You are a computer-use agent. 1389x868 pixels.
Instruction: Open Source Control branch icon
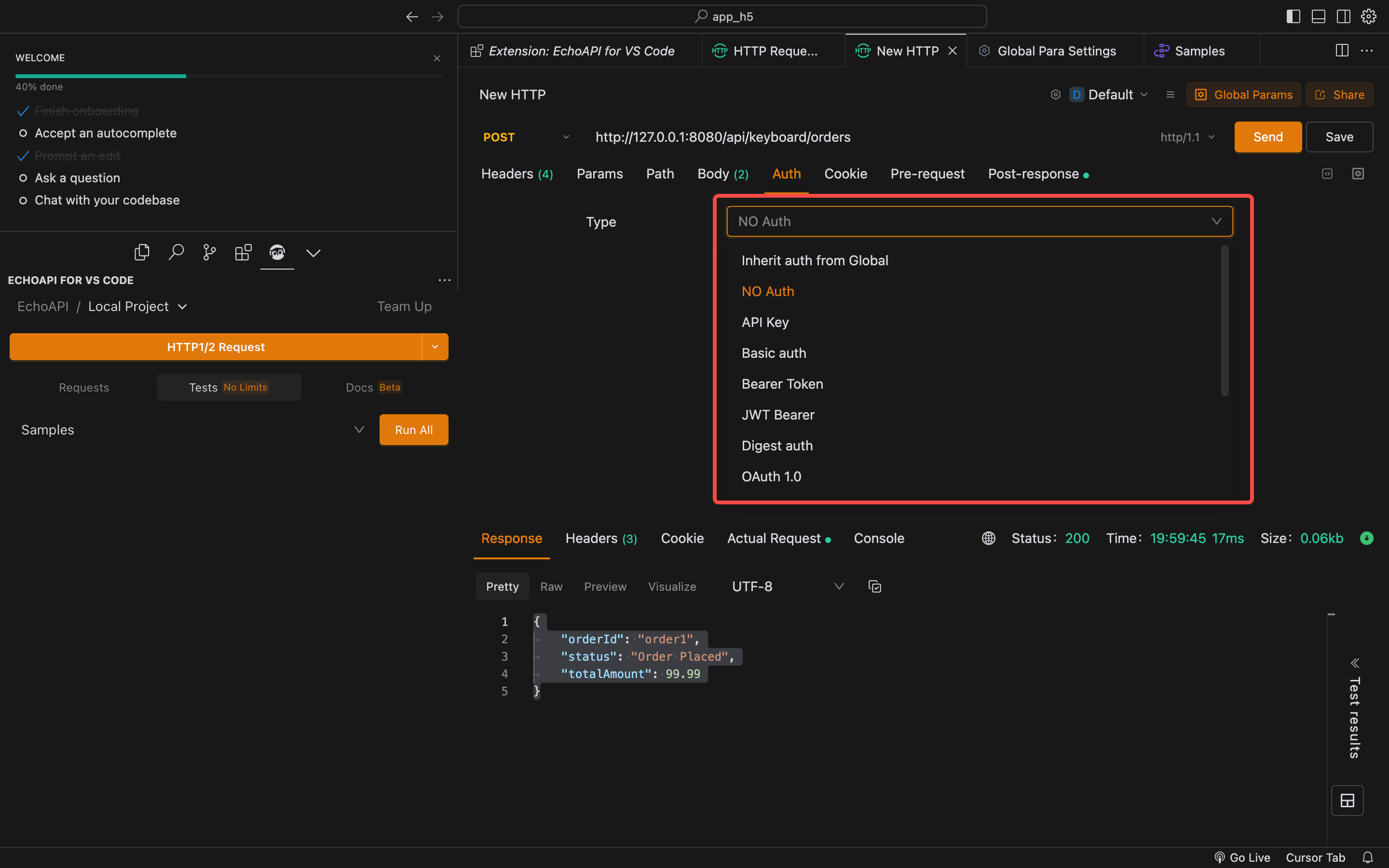(x=209, y=253)
